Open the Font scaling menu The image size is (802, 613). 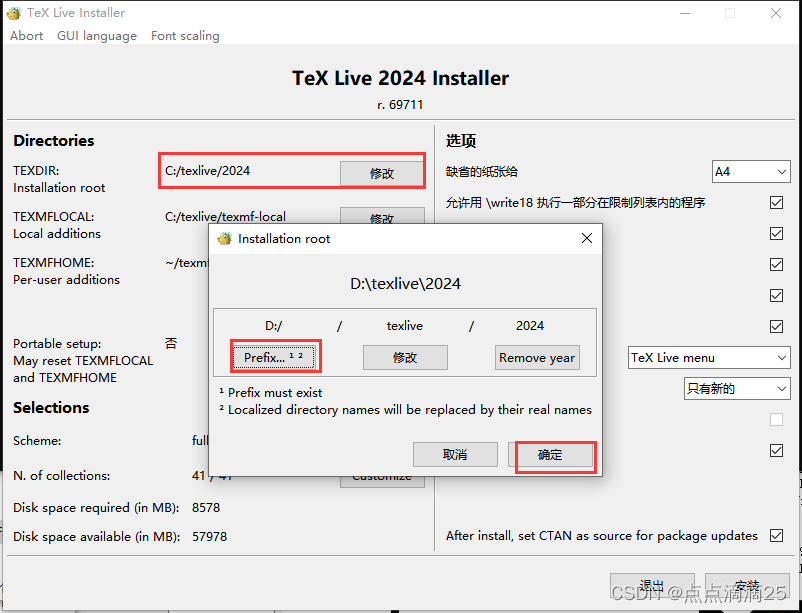click(x=185, y=36)
